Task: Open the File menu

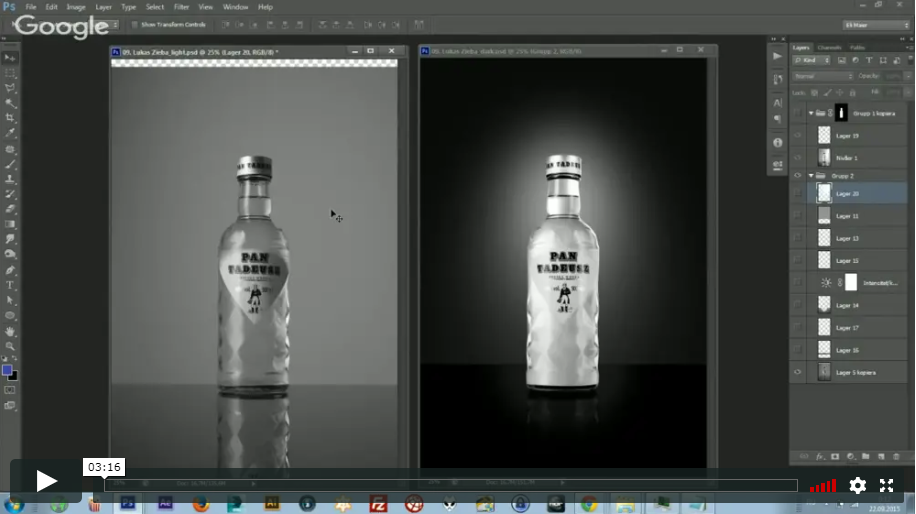Action: pyautogui.click(x=30, y=7)
